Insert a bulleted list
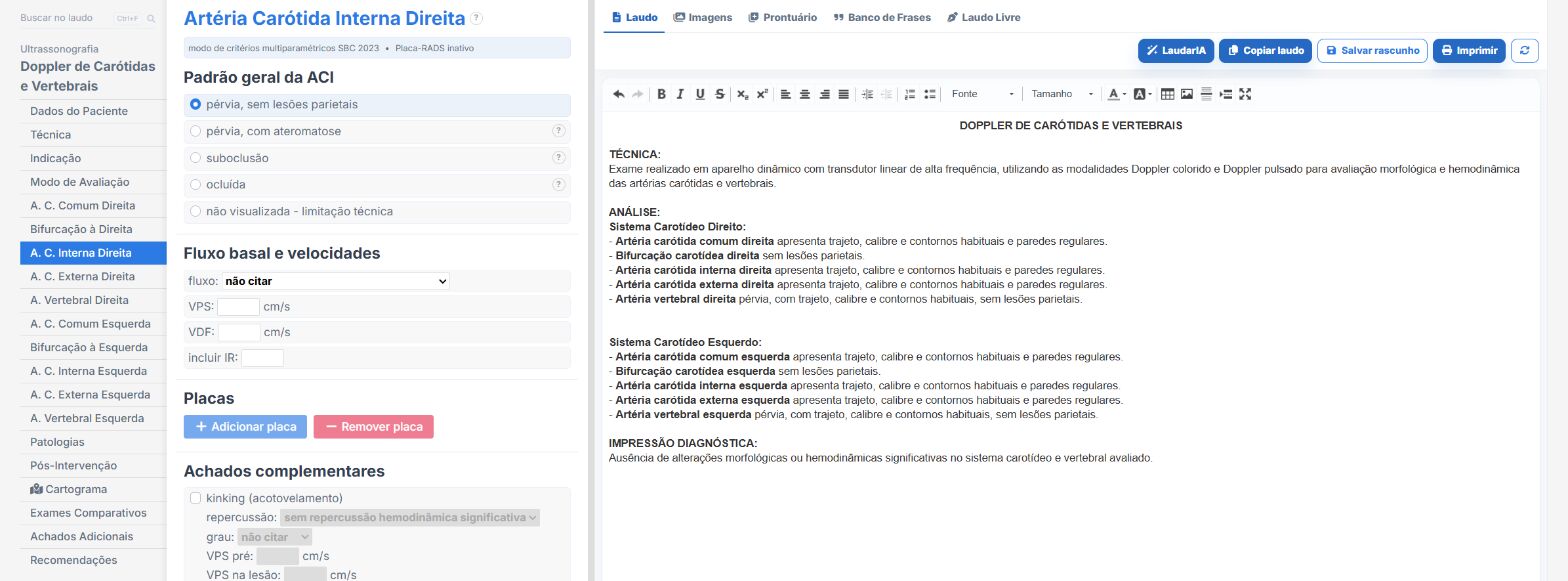 point(930,94)
